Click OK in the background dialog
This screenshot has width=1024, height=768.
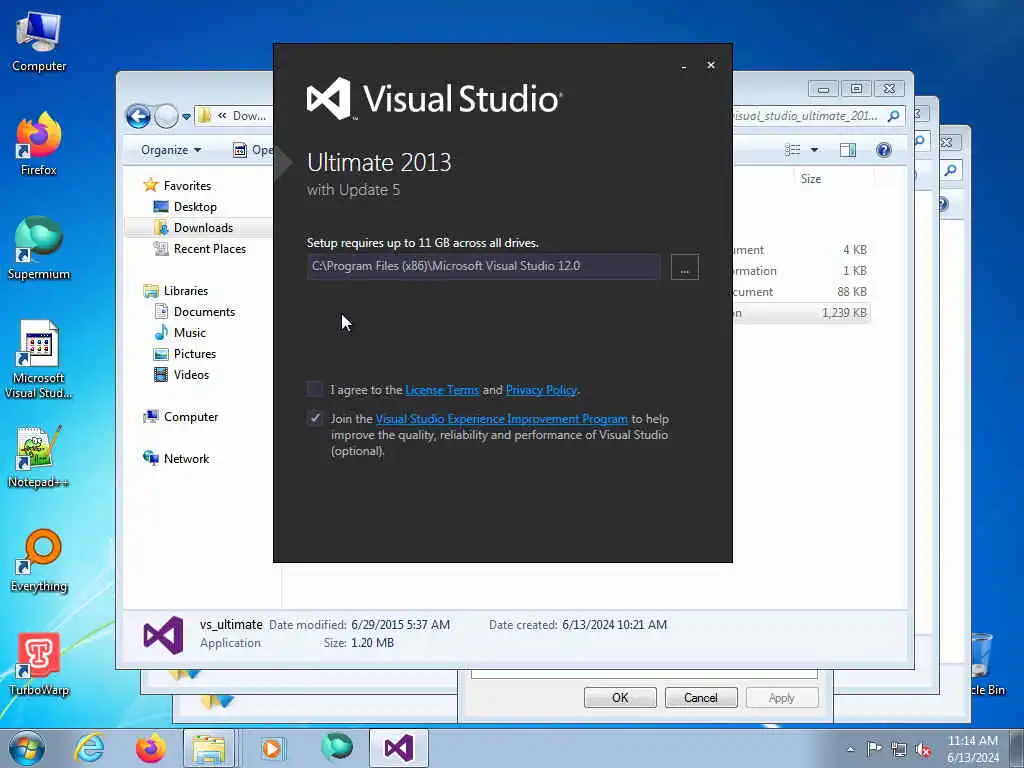click(620, 697)
